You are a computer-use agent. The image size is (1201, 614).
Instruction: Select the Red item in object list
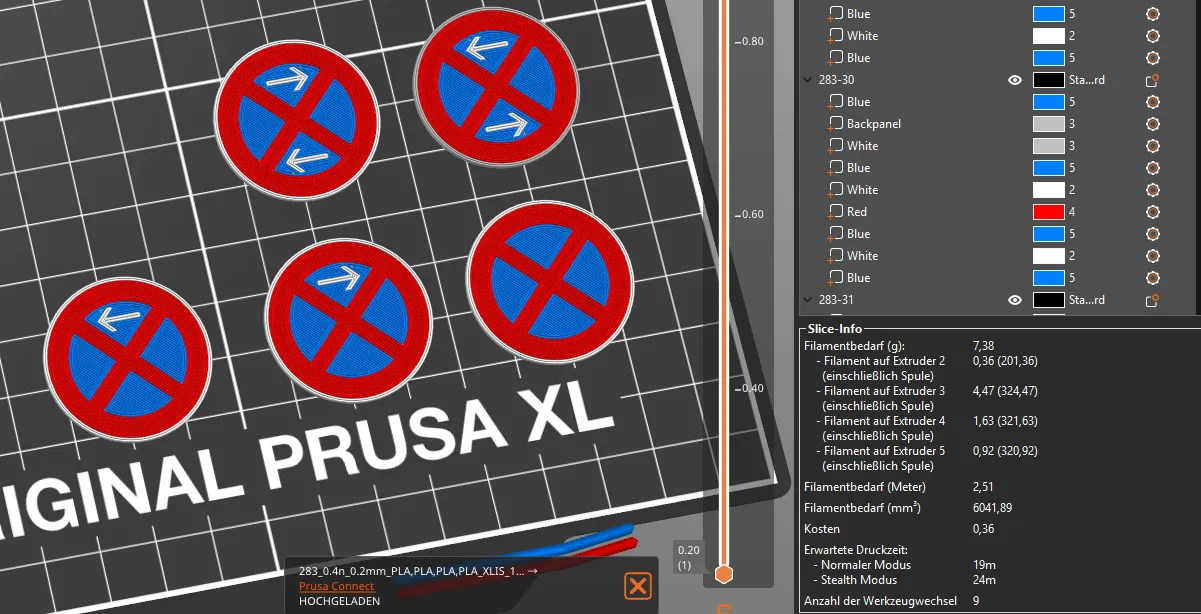[857, 212]
